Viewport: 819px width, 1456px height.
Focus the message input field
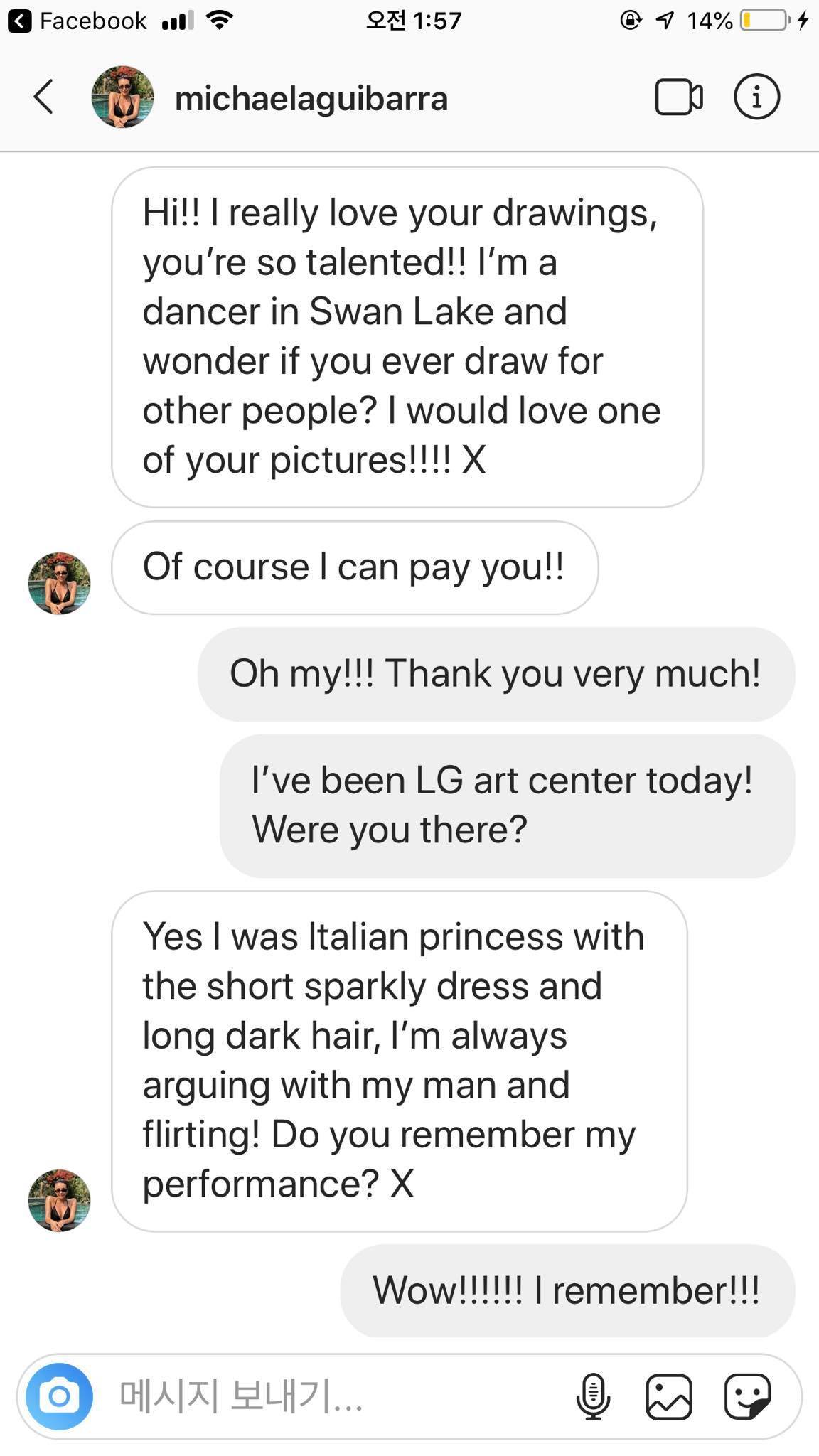click(334, 1397)
